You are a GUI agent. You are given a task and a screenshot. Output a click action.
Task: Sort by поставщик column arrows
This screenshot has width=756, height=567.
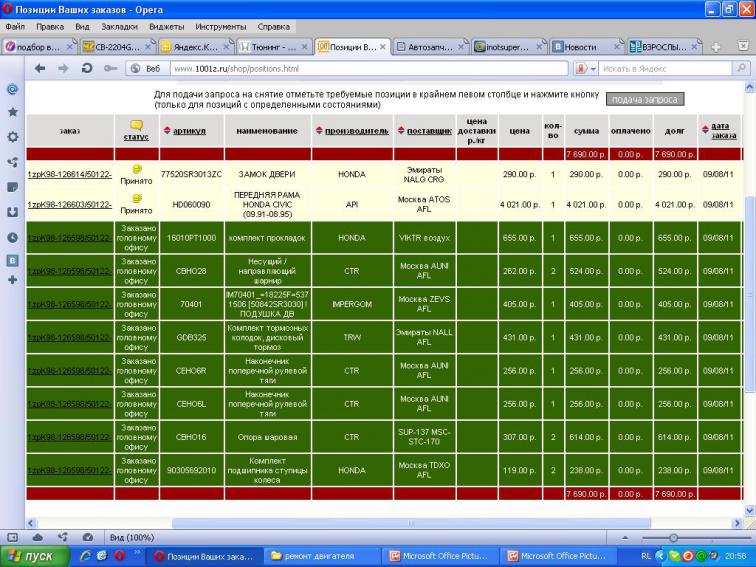tap(401, 131)
